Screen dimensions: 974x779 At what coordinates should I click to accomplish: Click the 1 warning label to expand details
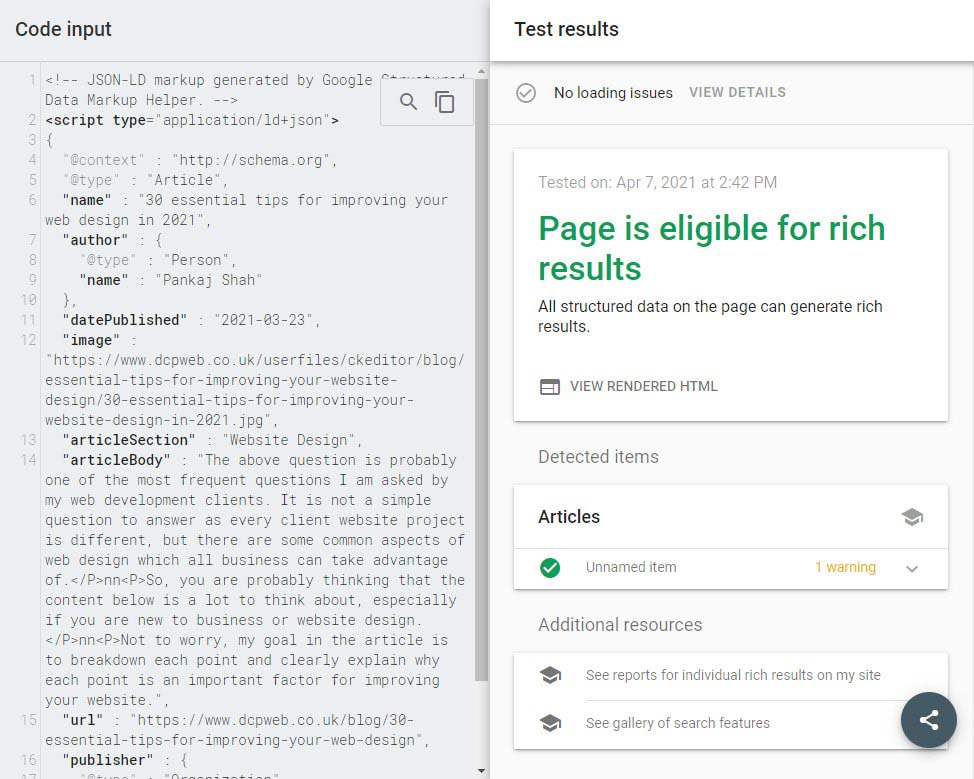pos(845,566)
